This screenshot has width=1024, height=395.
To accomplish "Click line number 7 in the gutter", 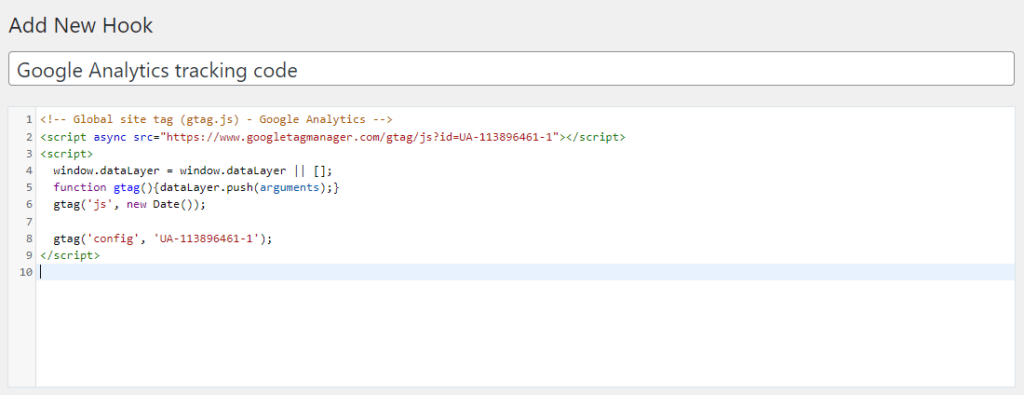I will tap(29, 221).
